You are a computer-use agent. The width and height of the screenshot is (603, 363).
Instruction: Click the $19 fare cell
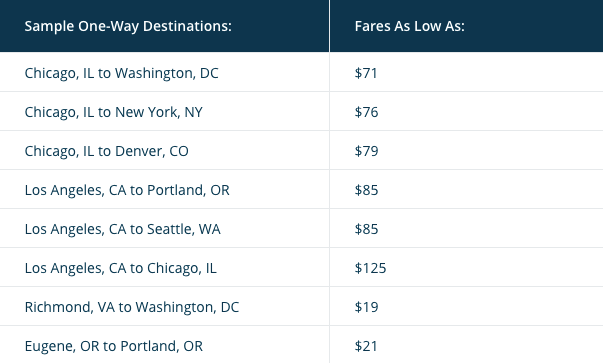[x=366, y=307]
